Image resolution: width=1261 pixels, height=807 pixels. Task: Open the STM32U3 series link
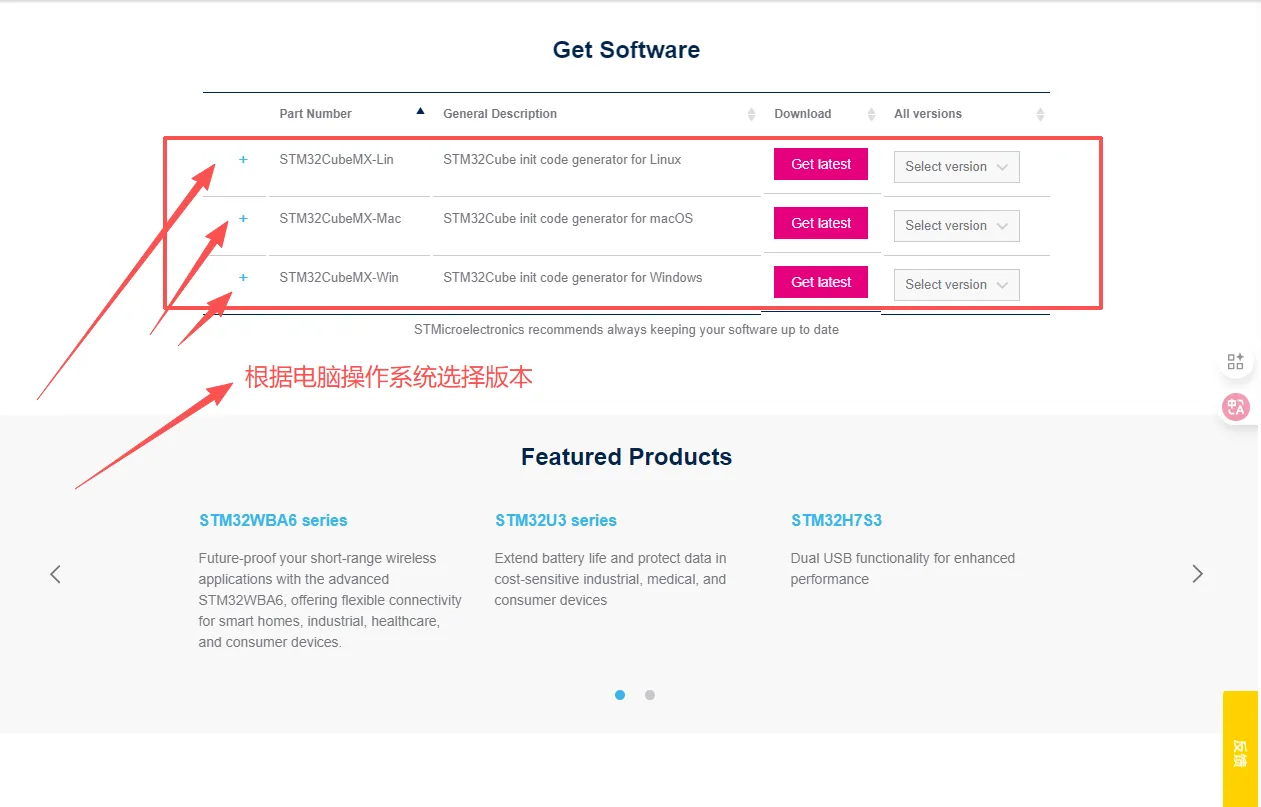click(x=556, y=520)
